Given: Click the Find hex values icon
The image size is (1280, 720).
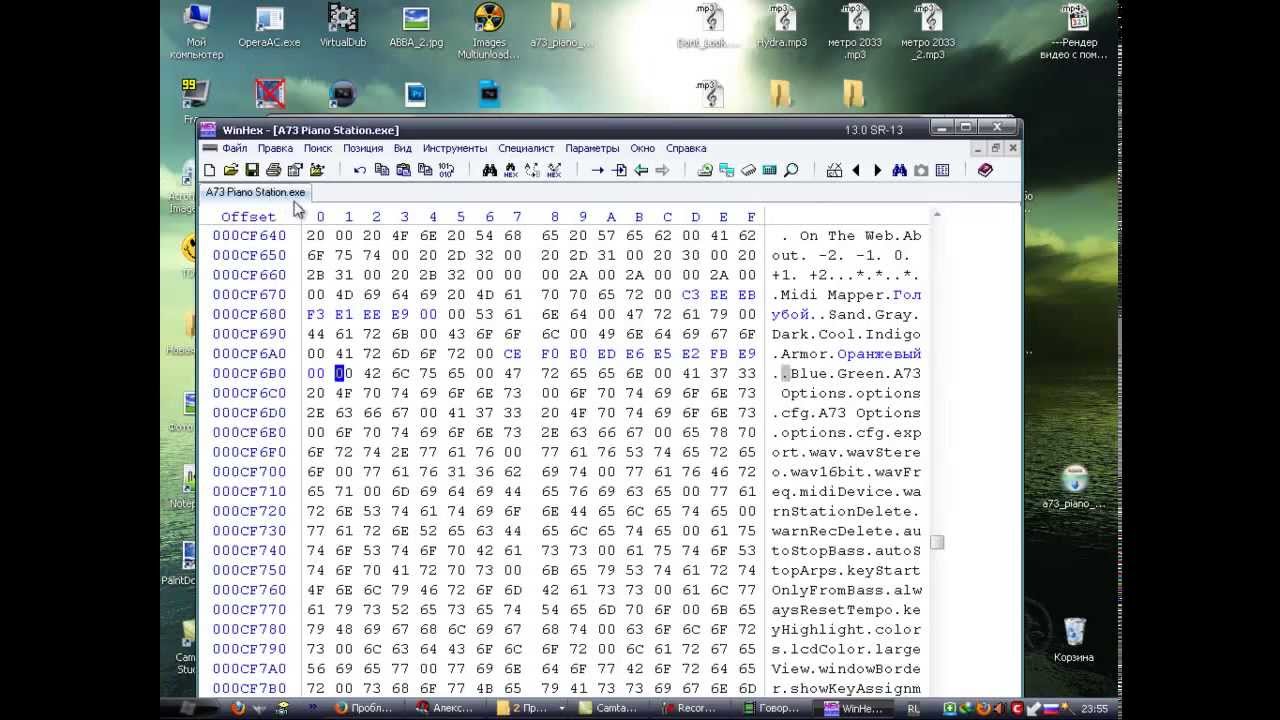Looking at the screenshot, I should coord(511,170).
